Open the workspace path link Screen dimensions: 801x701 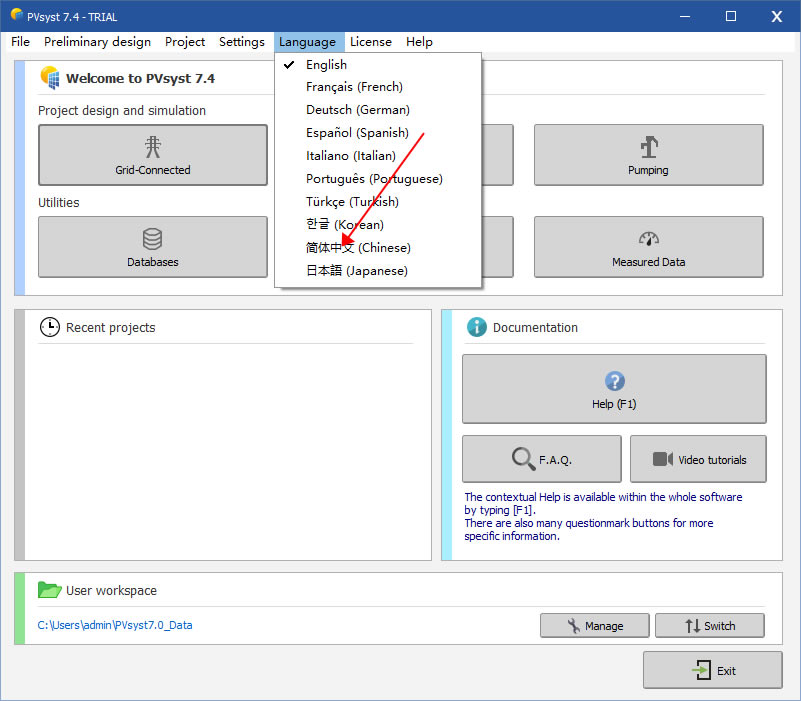click(115, 626)
